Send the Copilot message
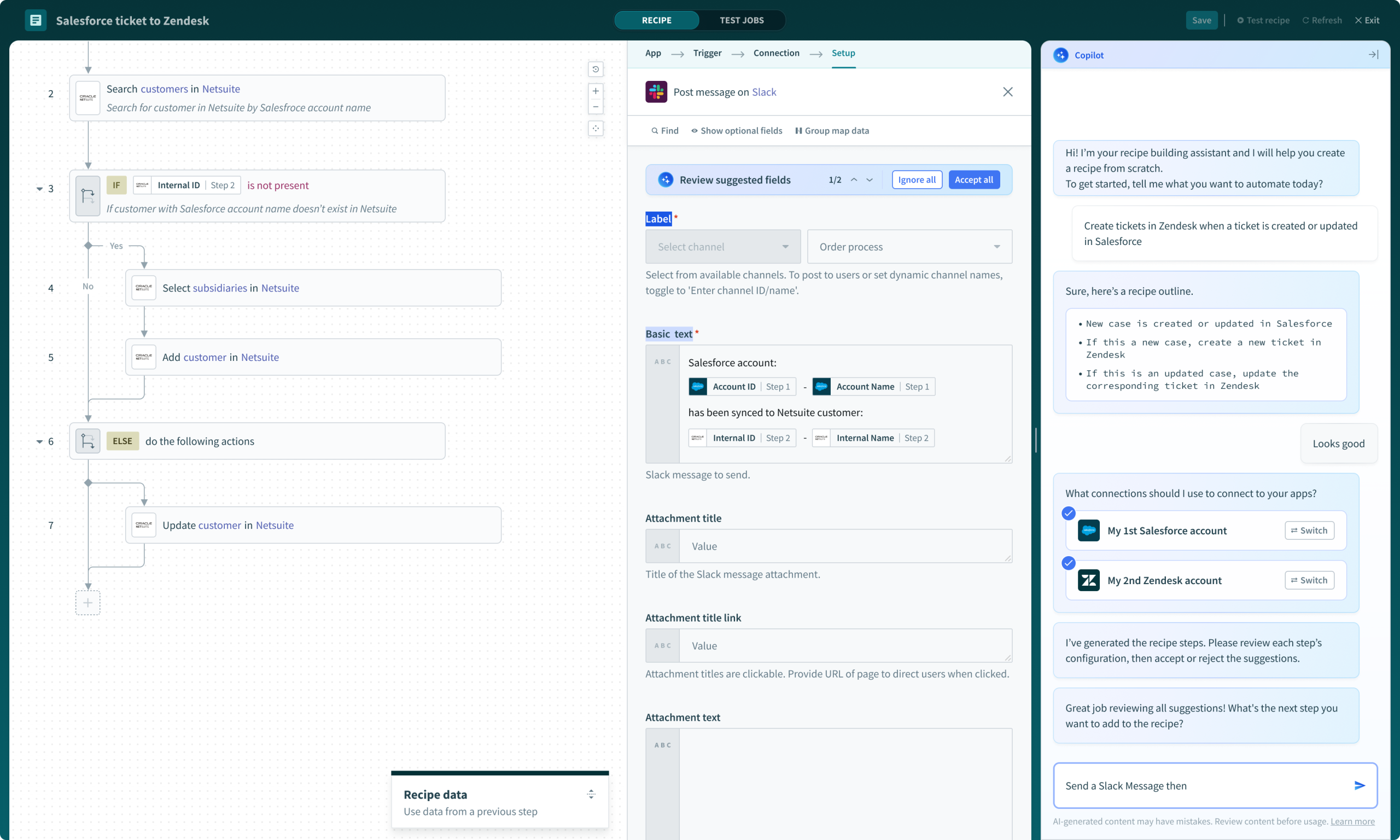Viewport: 1400px width, 840px height. click(1360, 786)
